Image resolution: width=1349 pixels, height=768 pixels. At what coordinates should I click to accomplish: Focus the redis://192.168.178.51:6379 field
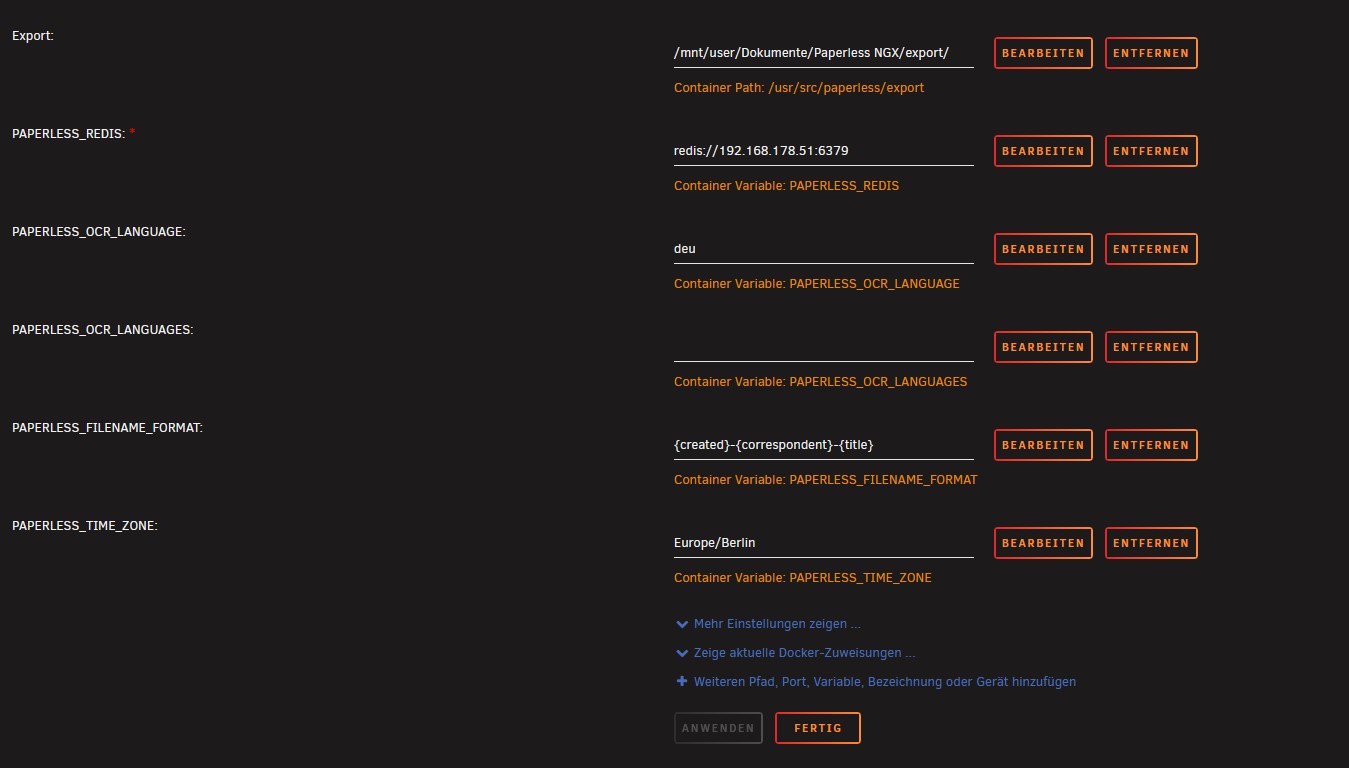(x=824, y=151)
